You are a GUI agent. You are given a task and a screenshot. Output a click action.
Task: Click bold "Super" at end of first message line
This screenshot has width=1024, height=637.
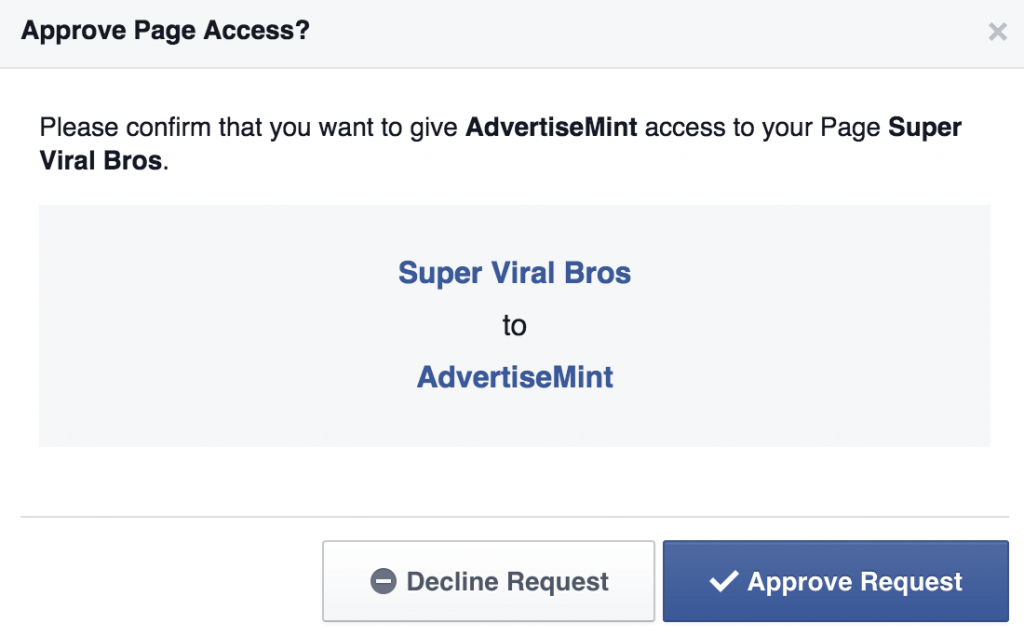[925, 127]
